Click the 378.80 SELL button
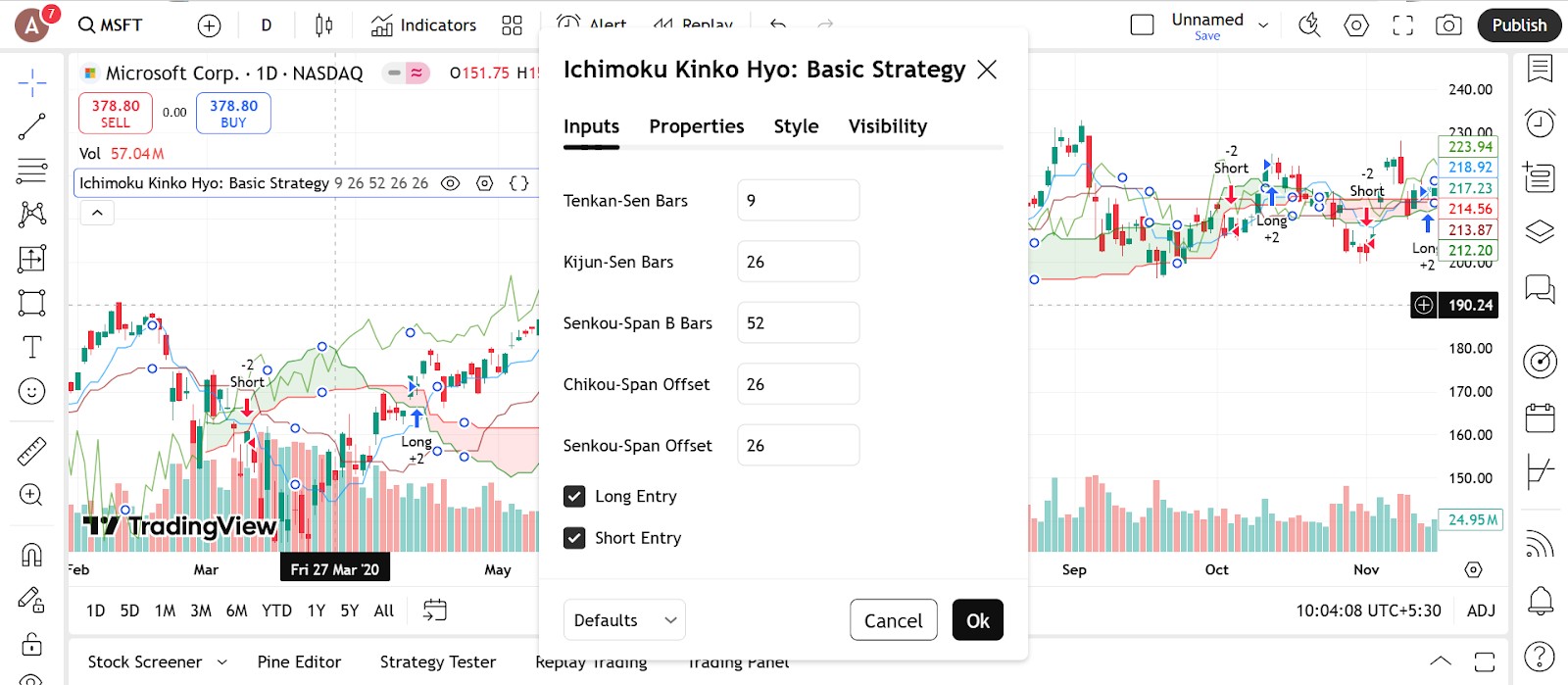Viewport: 1568px width, 685px height. click(x=116, y=113)
